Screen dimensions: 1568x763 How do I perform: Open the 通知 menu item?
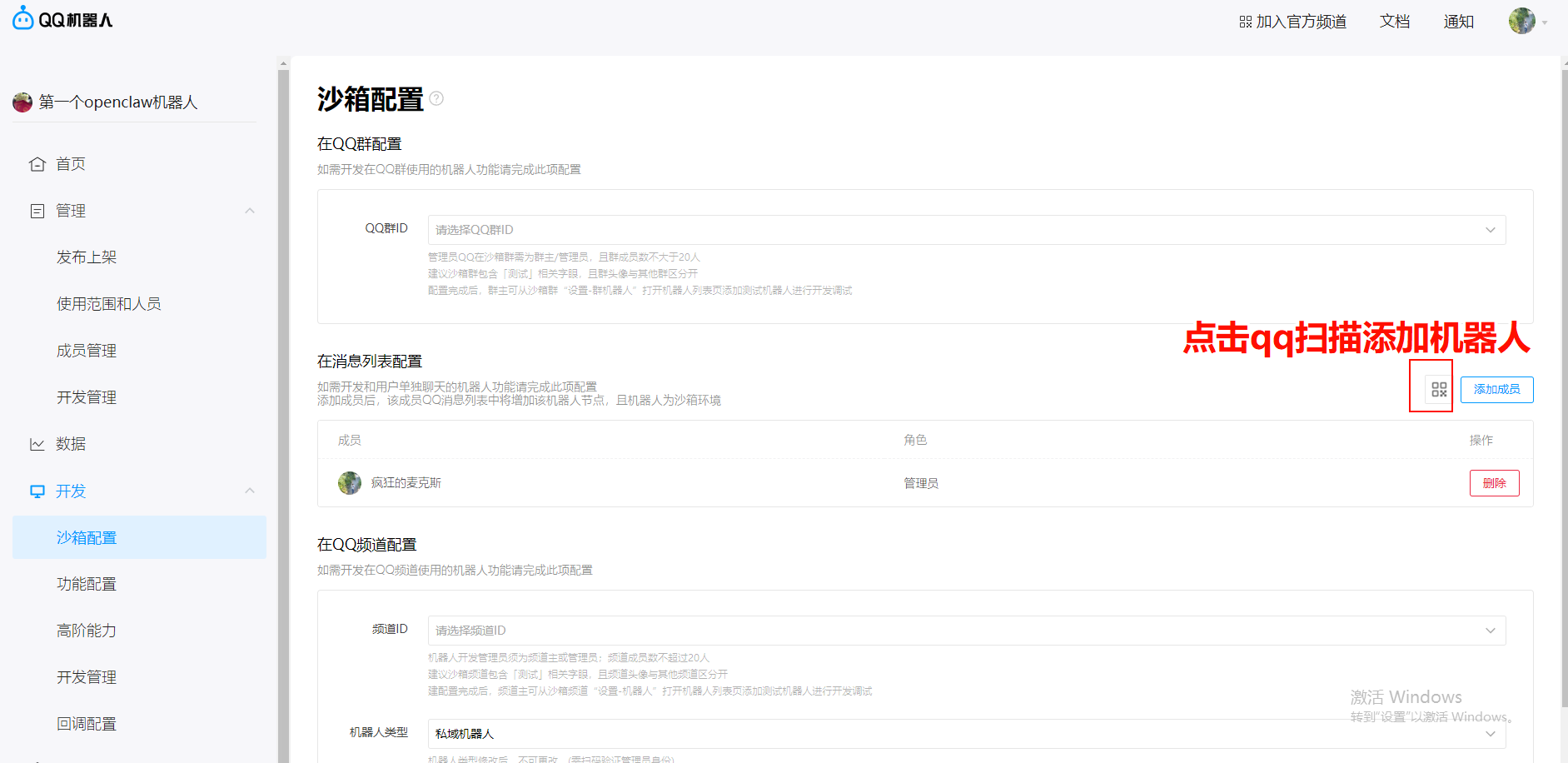[x=1458, y=21]
